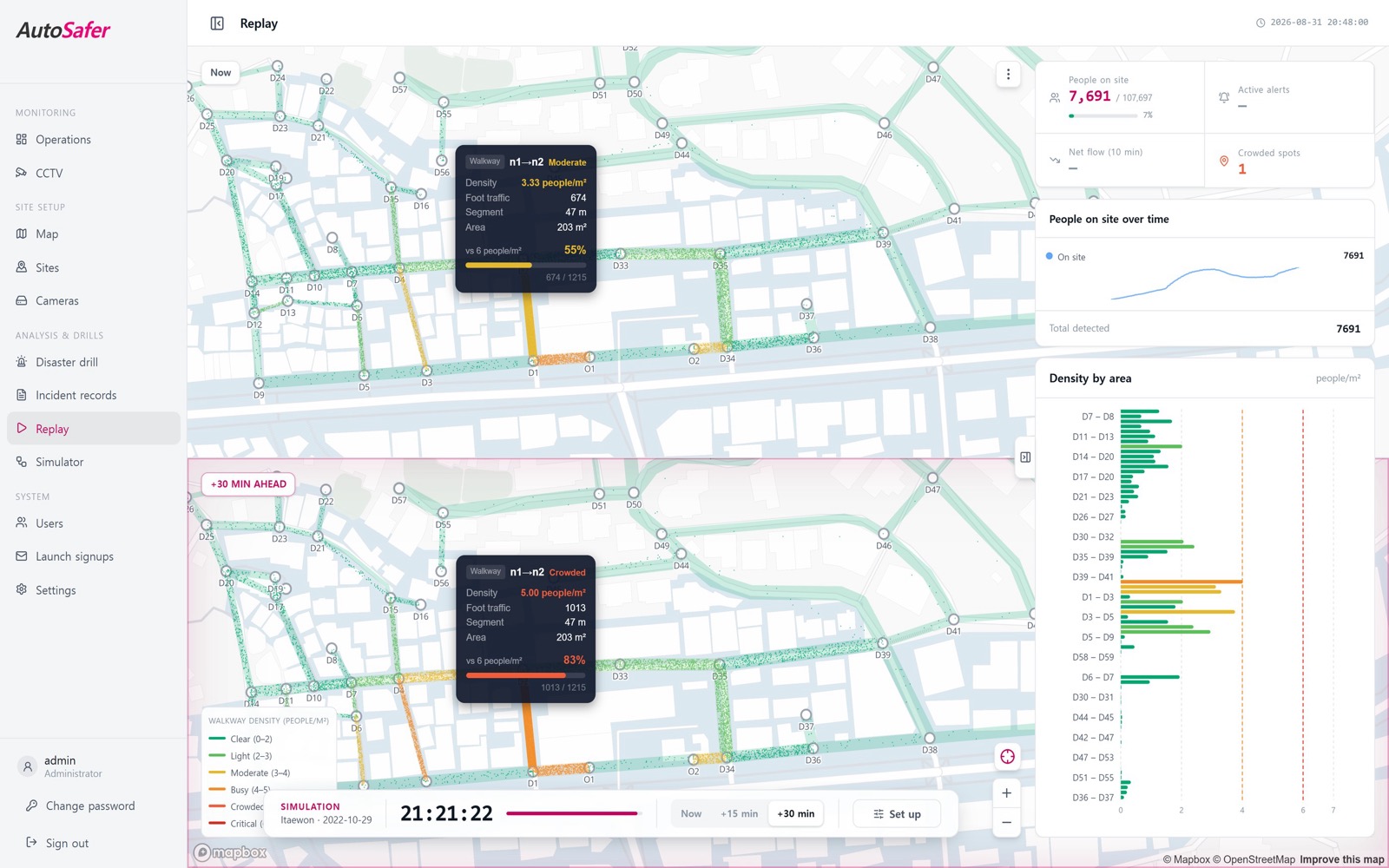This screenshot has height=868, width=1389.
Task: Zoom in with the plus button
Action: tap(1006, 792)
